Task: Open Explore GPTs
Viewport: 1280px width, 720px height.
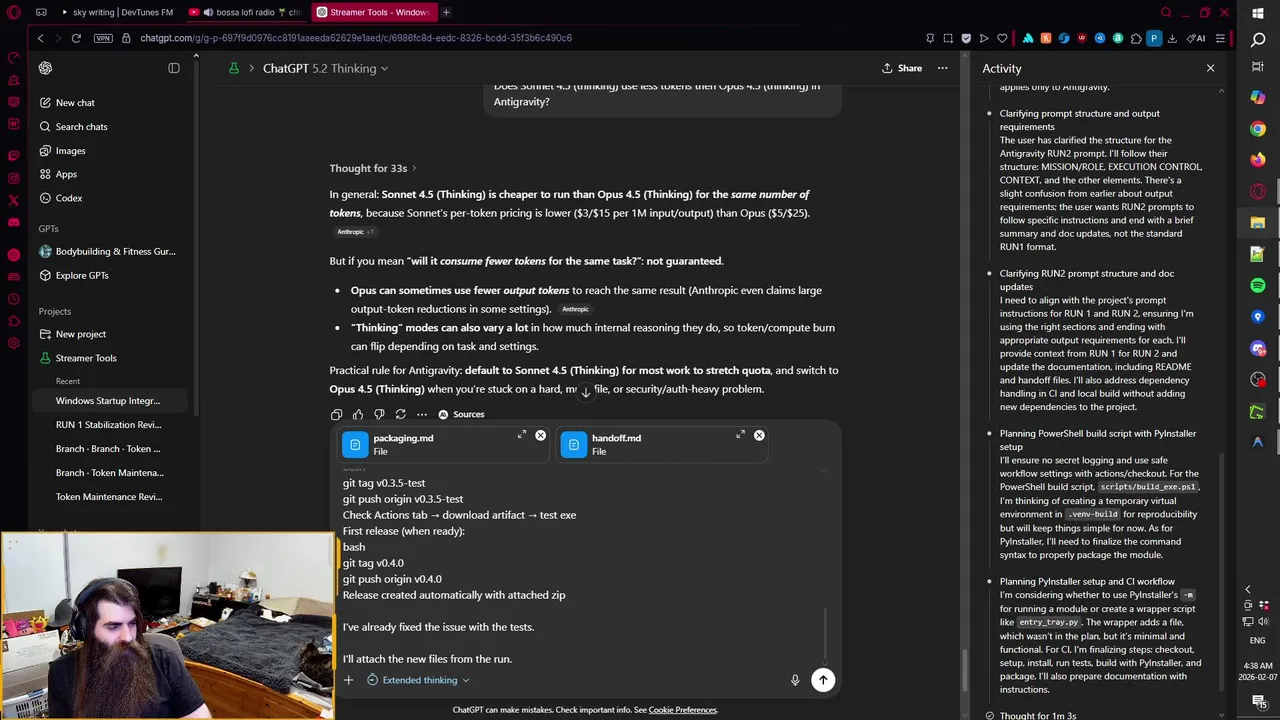Action: click(x=82, y=275)
